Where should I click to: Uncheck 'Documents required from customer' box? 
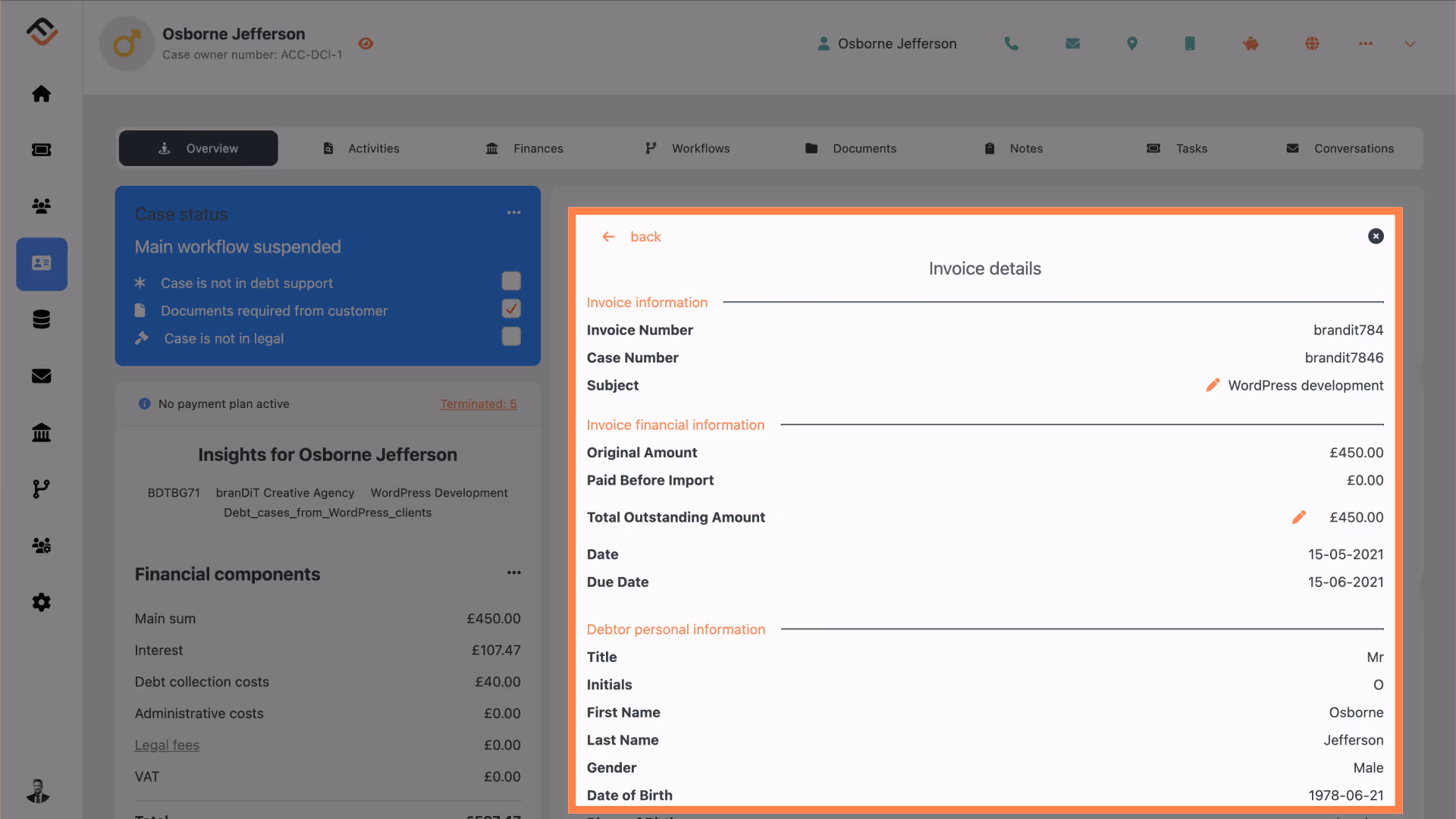point(511,309)
